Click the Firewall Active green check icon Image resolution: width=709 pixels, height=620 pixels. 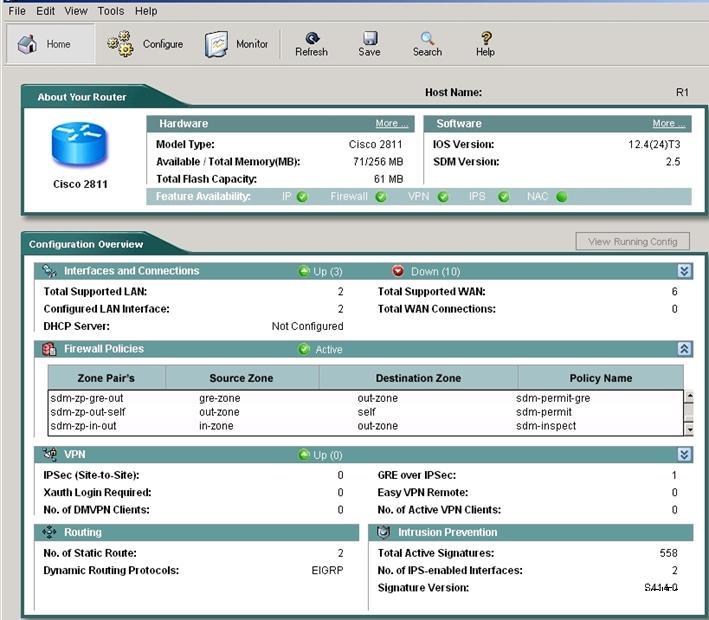304,349
